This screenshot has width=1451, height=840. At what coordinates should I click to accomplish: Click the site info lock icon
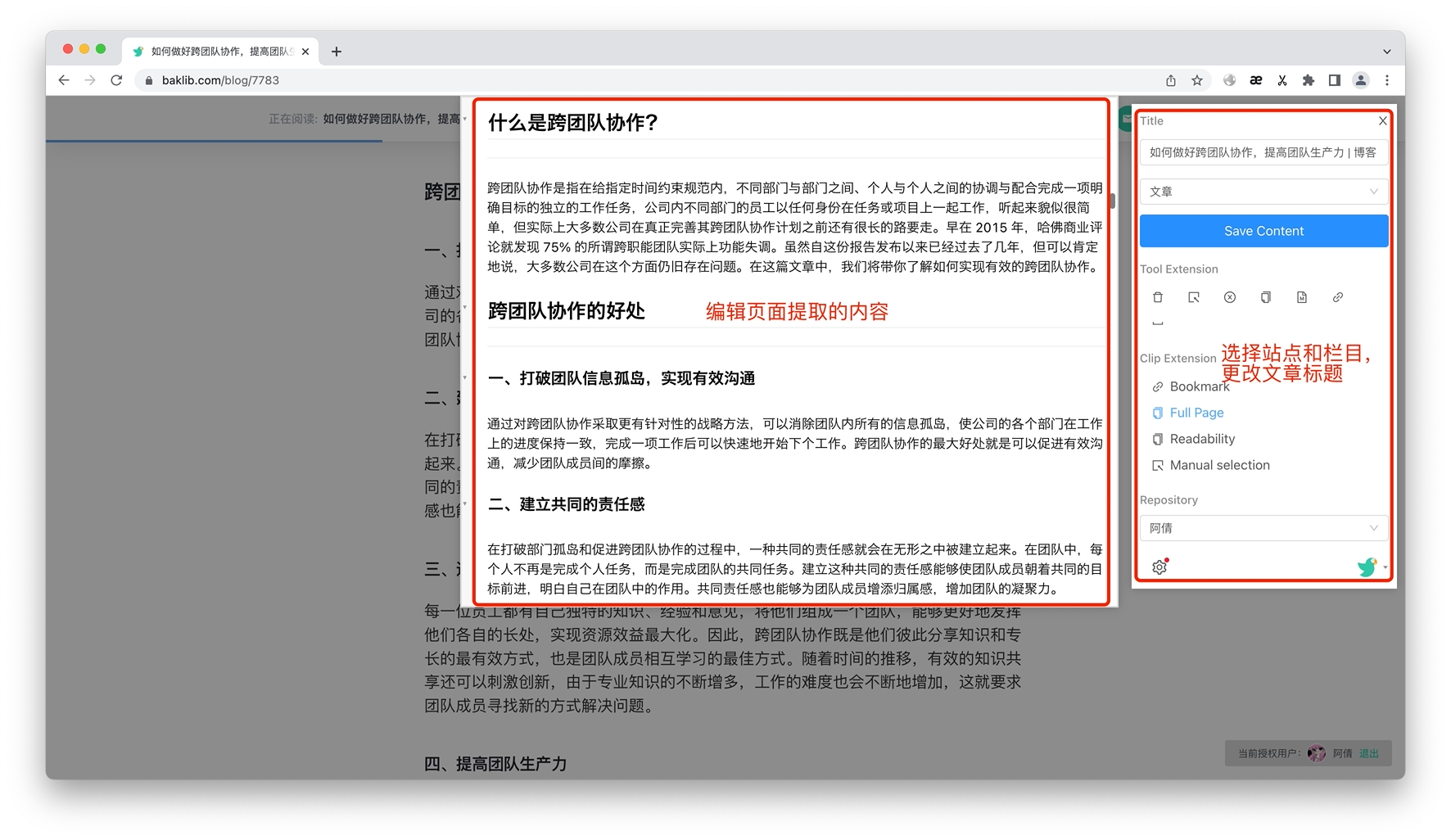[x=148, y=80]
